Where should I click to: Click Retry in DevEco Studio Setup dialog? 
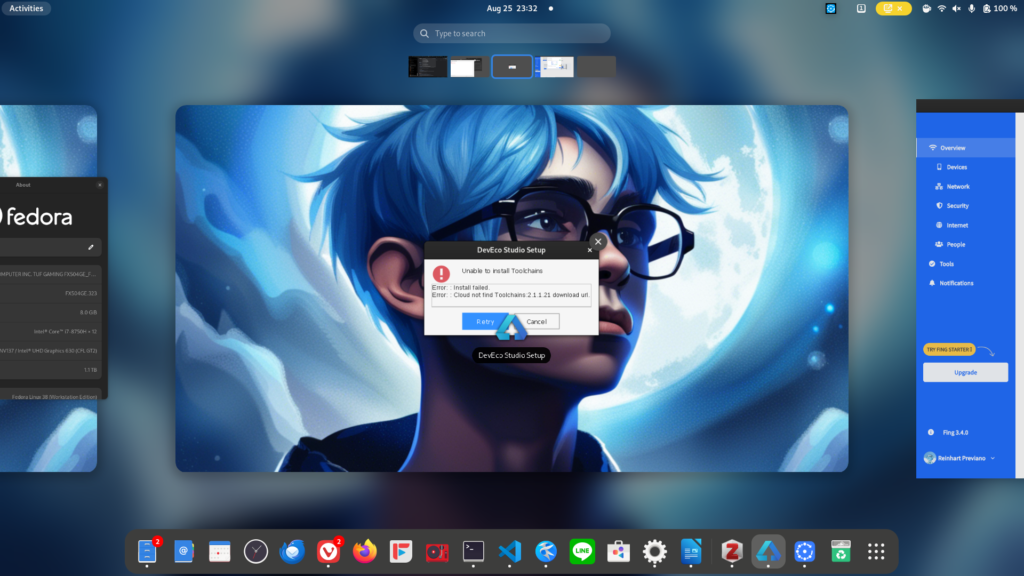[x=485, y=322]
